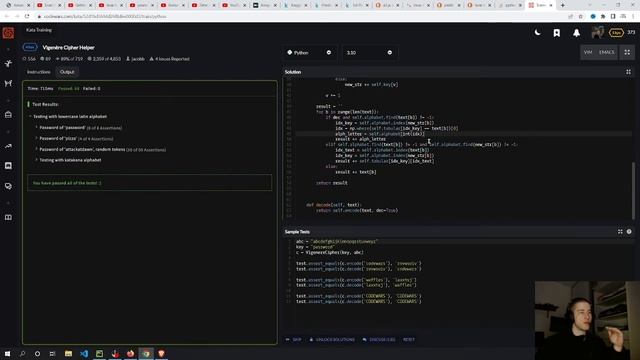Image resolution: width=640 pixels, height=360 pixels.
Task: Click the Solution editor vertical scrollbar
Action: pos(633,191)
